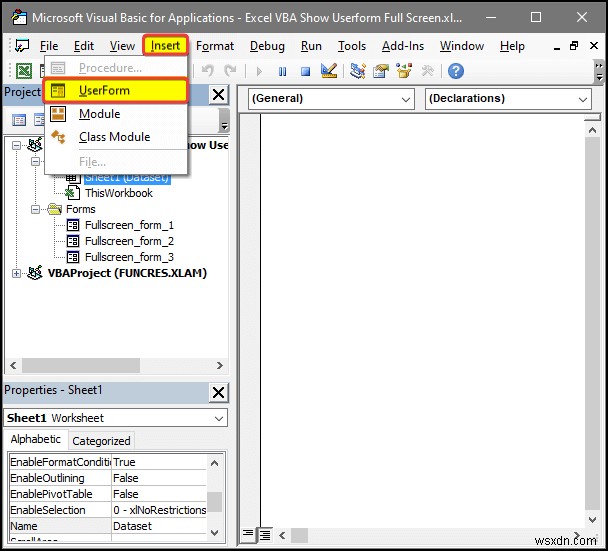The width and height of the screenshot is (608, 551).
Task: Click the Redo toolbar icon
Action: tap(230, 71)
